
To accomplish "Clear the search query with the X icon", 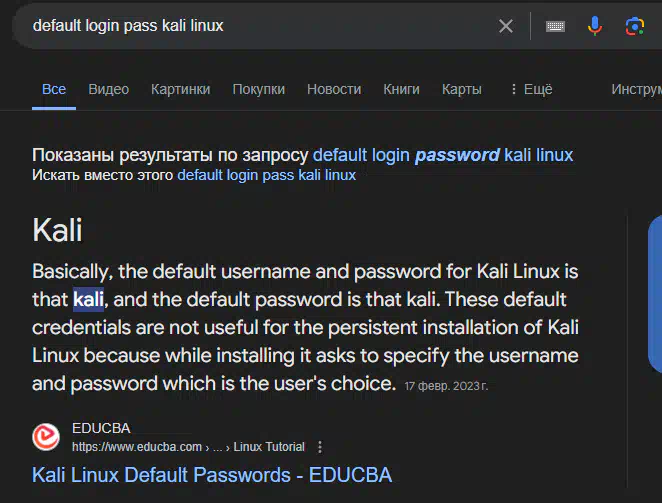I will tap(505, 26).
